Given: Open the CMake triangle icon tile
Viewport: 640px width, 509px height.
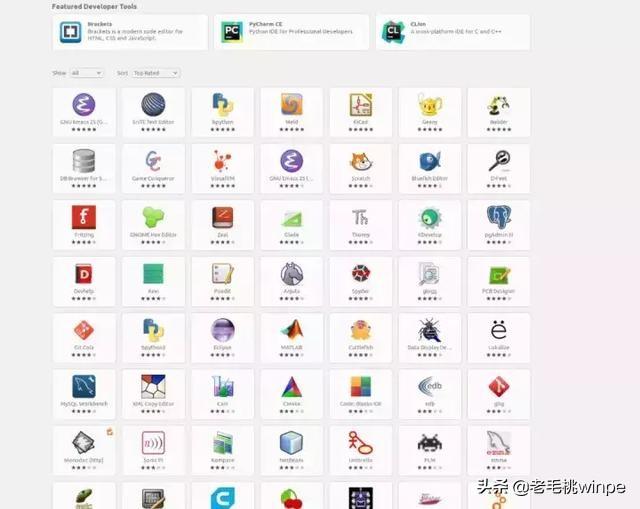Looking at the screenshot, I should coord(291,394).
